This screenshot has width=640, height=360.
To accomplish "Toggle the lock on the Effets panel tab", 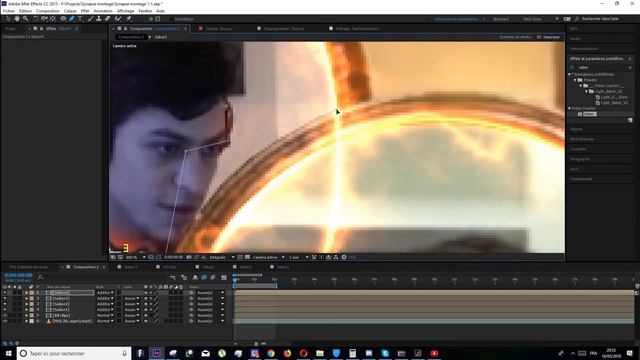I will [41, 29].
